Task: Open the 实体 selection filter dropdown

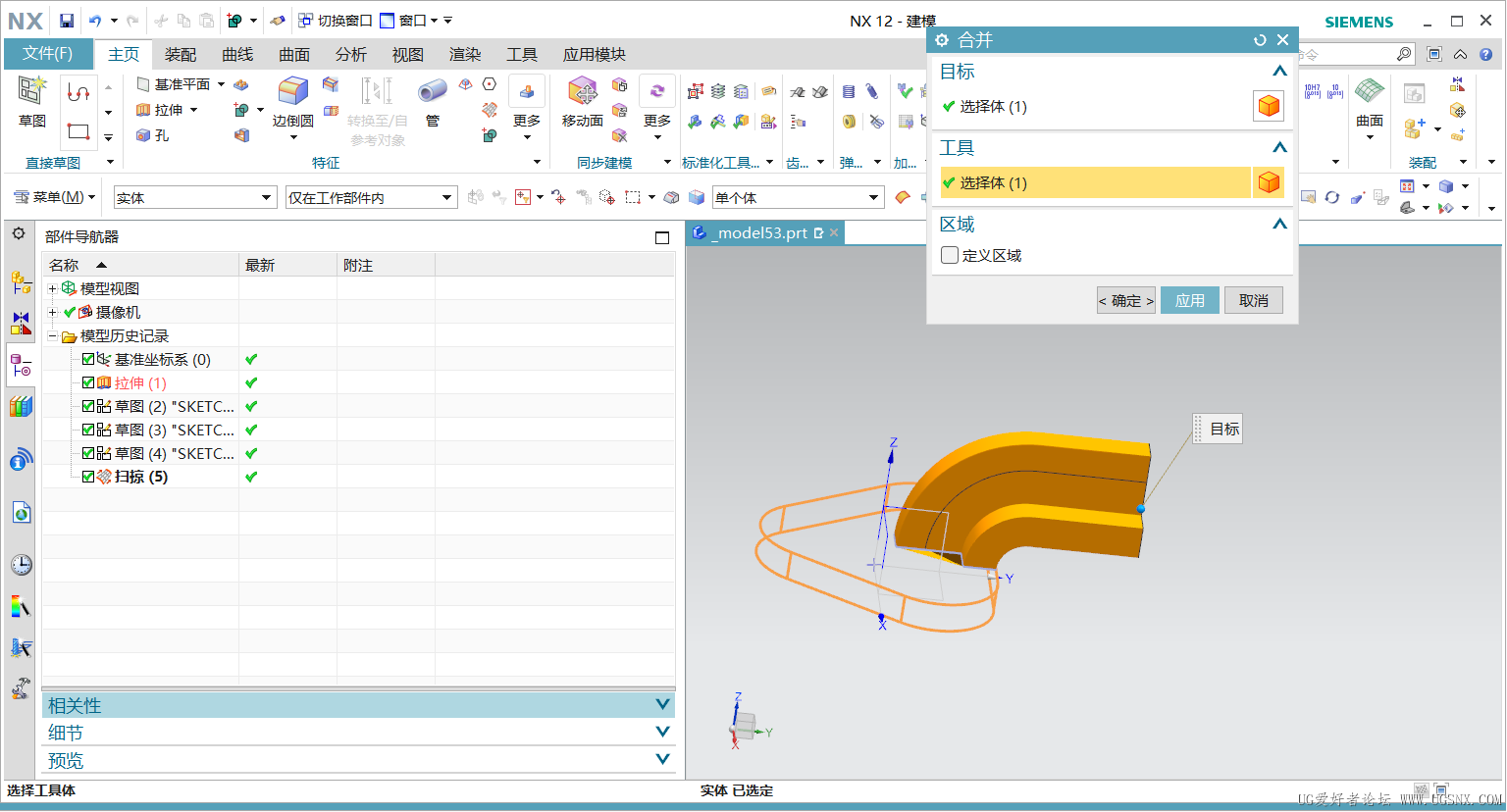Action: click(265, 198)
